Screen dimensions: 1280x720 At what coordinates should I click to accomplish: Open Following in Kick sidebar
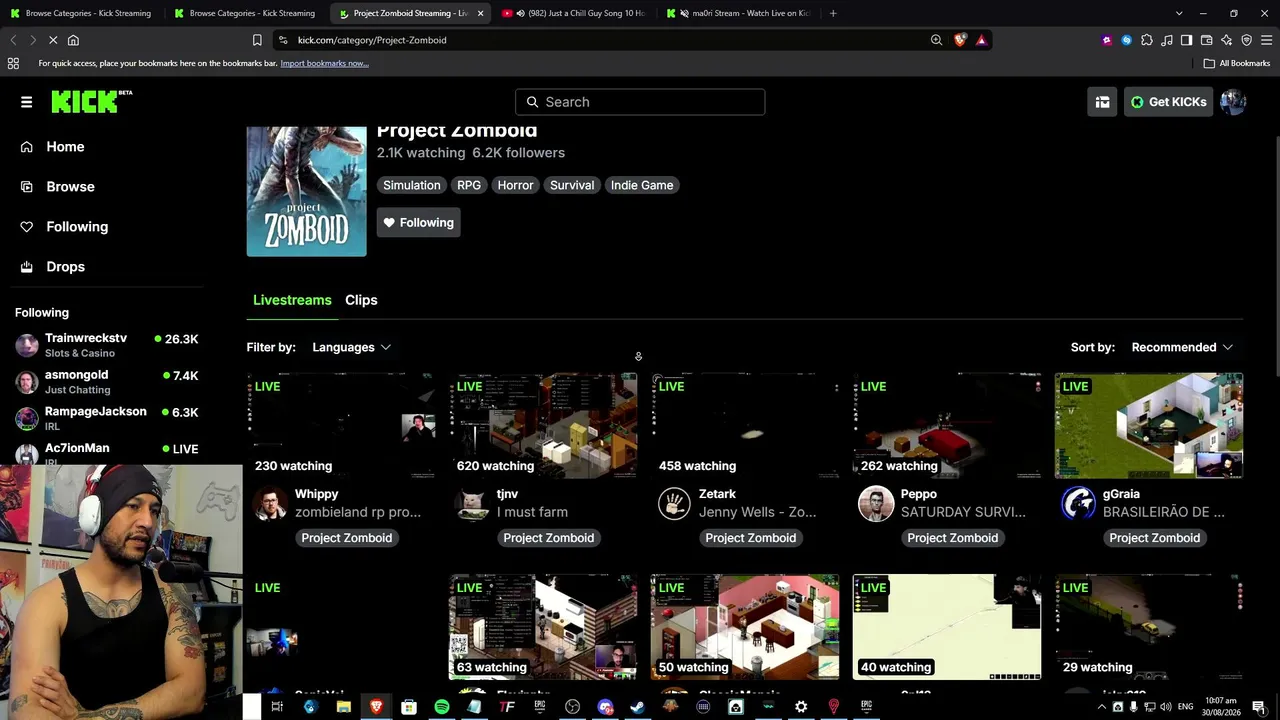(x=77, y=227)
